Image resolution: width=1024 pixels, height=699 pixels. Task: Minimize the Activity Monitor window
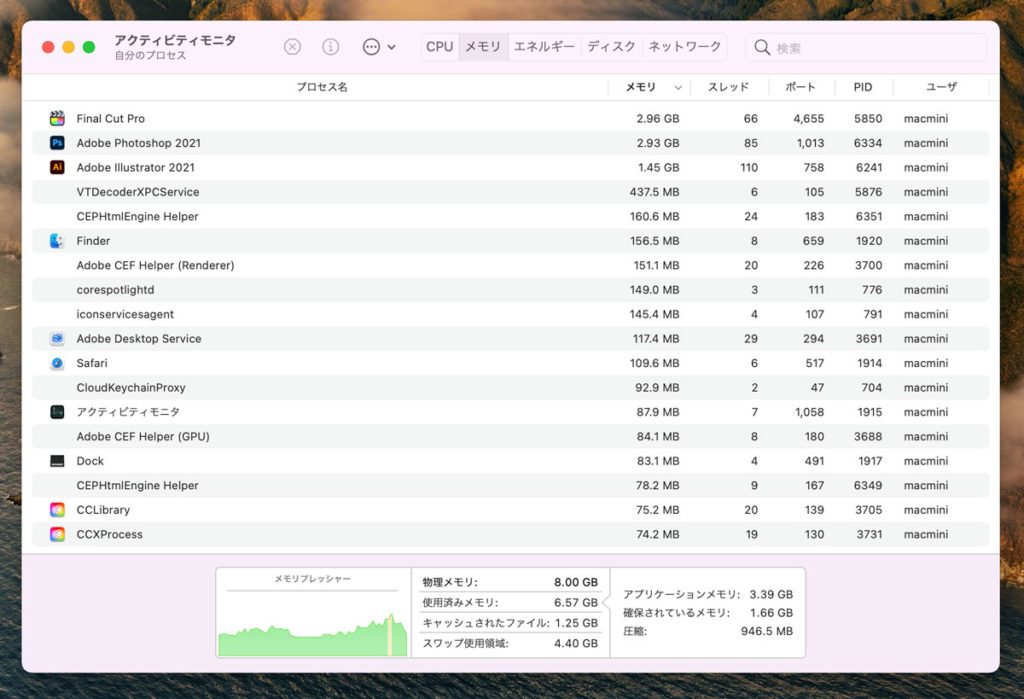tap(69, 47)
